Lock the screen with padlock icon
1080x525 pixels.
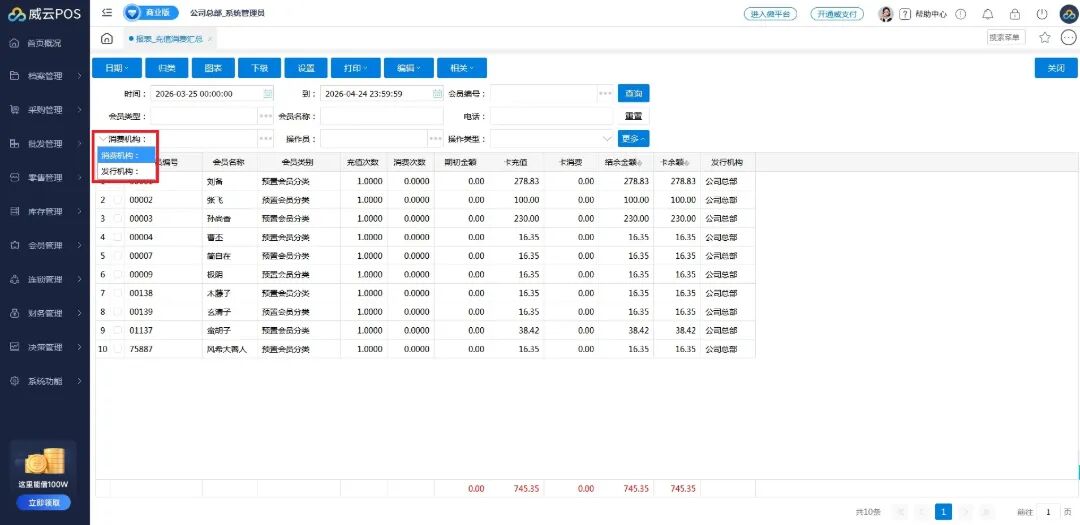pos(1015,14)
